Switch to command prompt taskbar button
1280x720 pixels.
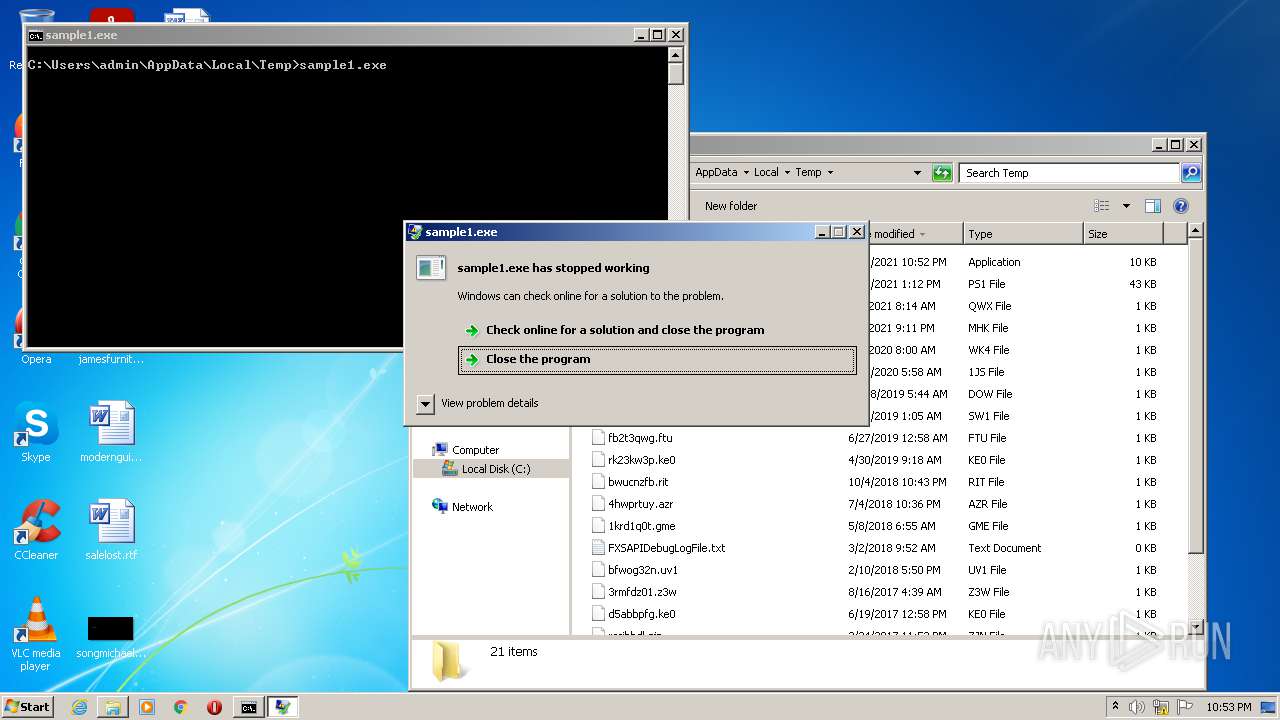(248, 707)
